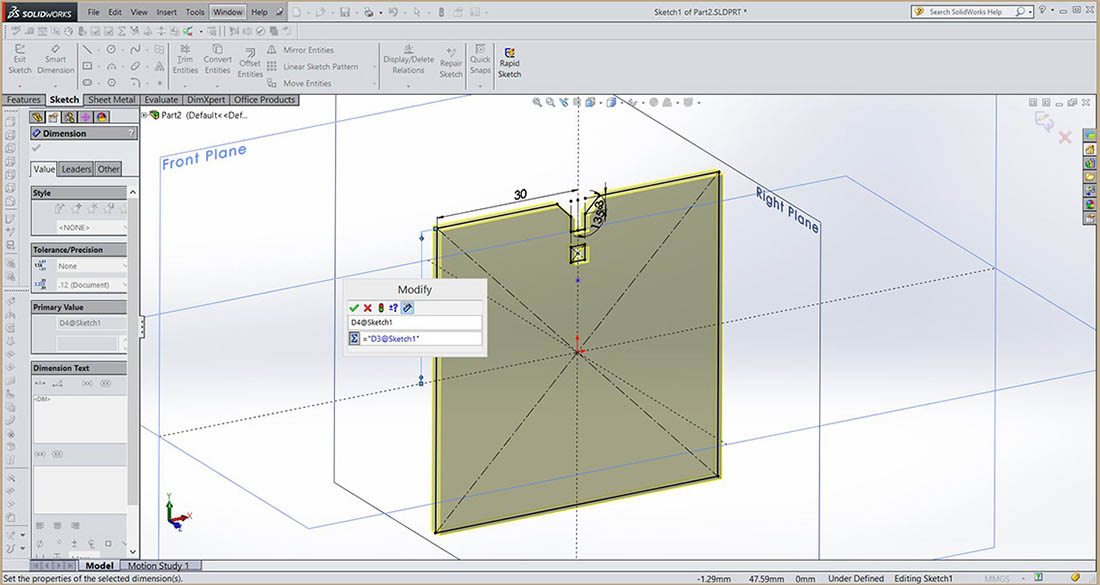The width and height of the screenshot is (1100, 585).
Task: Select the Model tab at bottom
Action: 99,565
